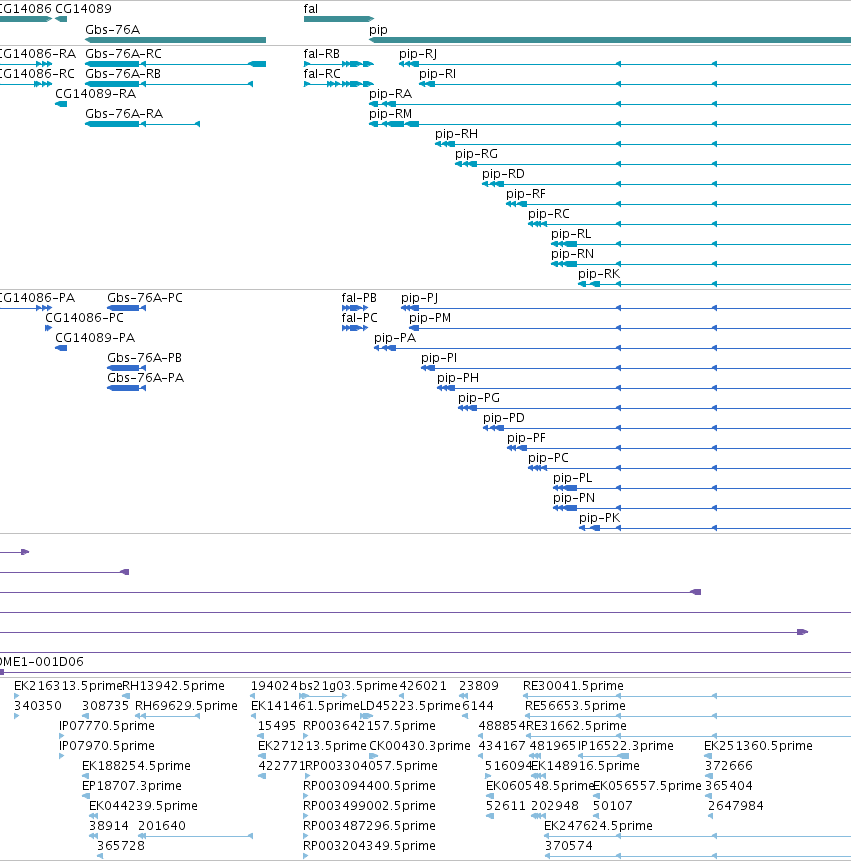Click protein CG14089-PA label
851x861 pixels.
click(95, 338)
